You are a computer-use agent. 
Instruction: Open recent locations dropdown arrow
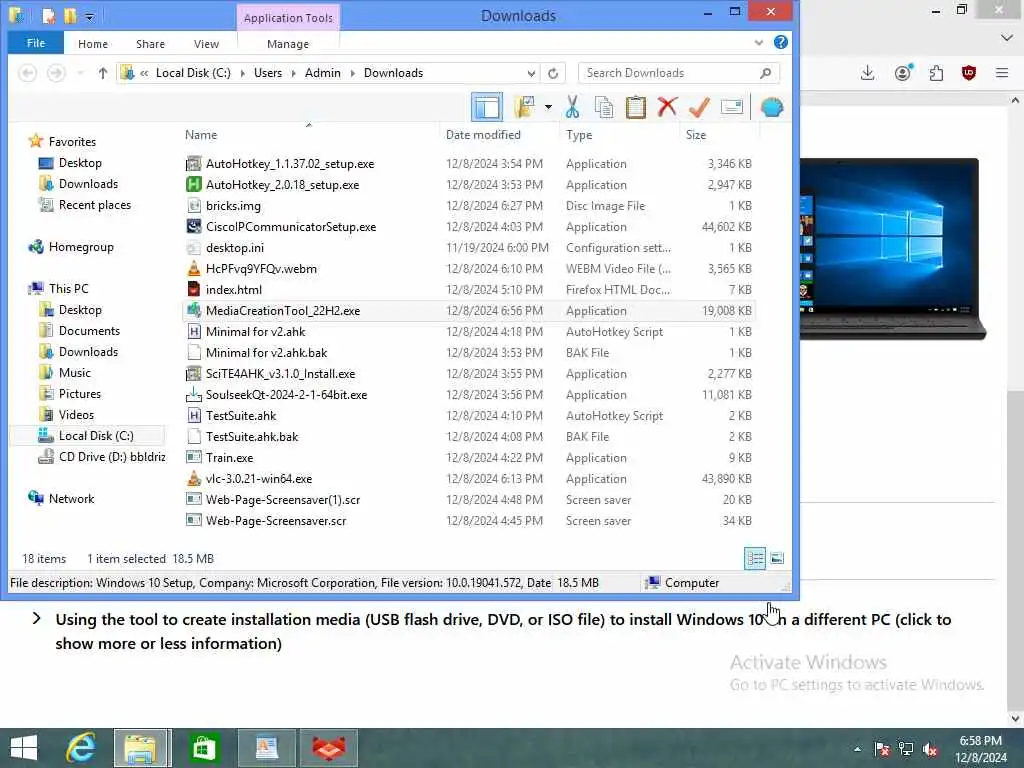pos(80,73)
